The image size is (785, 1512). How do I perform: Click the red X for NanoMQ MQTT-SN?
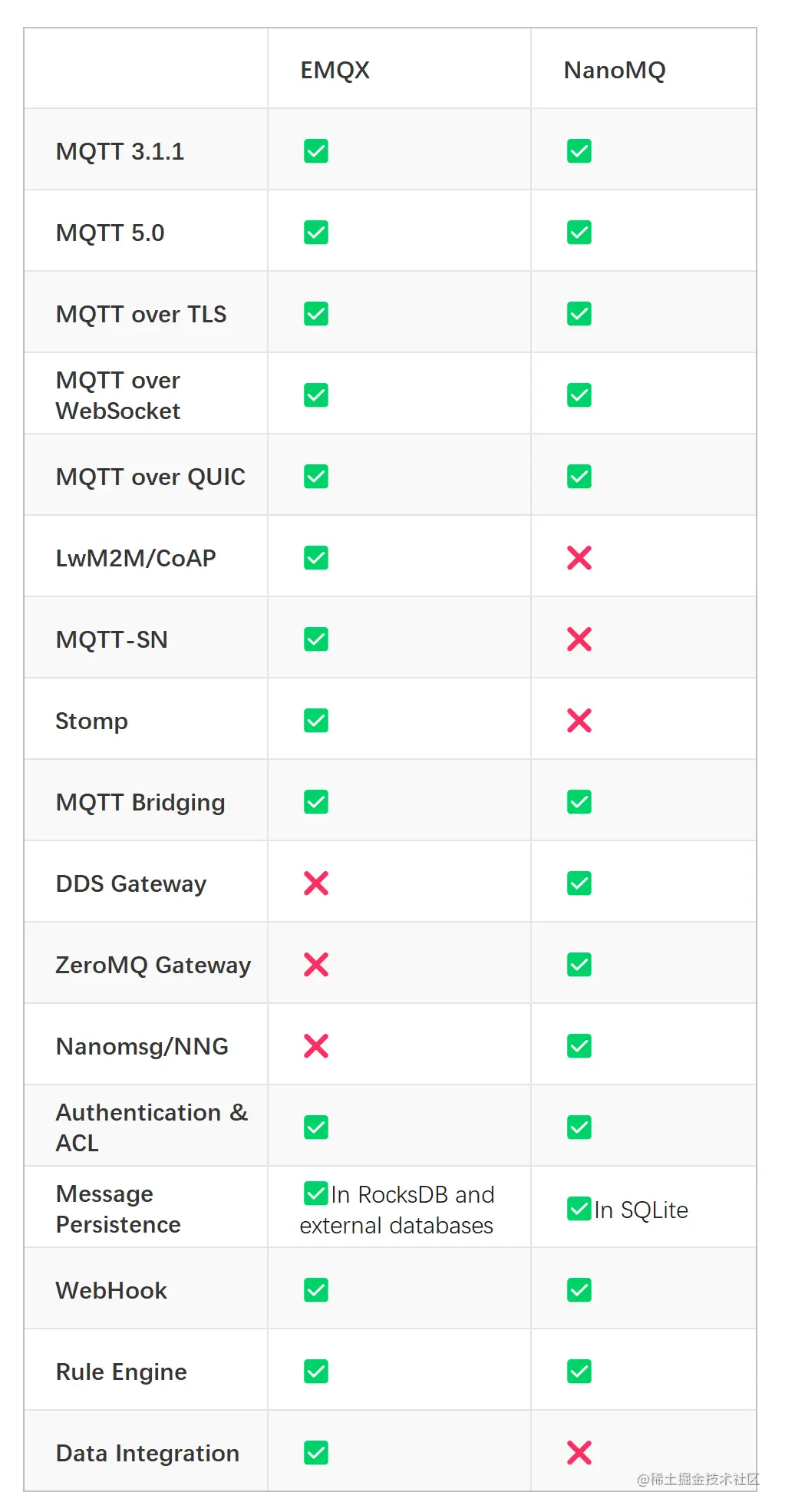click(x=579, y=639)
